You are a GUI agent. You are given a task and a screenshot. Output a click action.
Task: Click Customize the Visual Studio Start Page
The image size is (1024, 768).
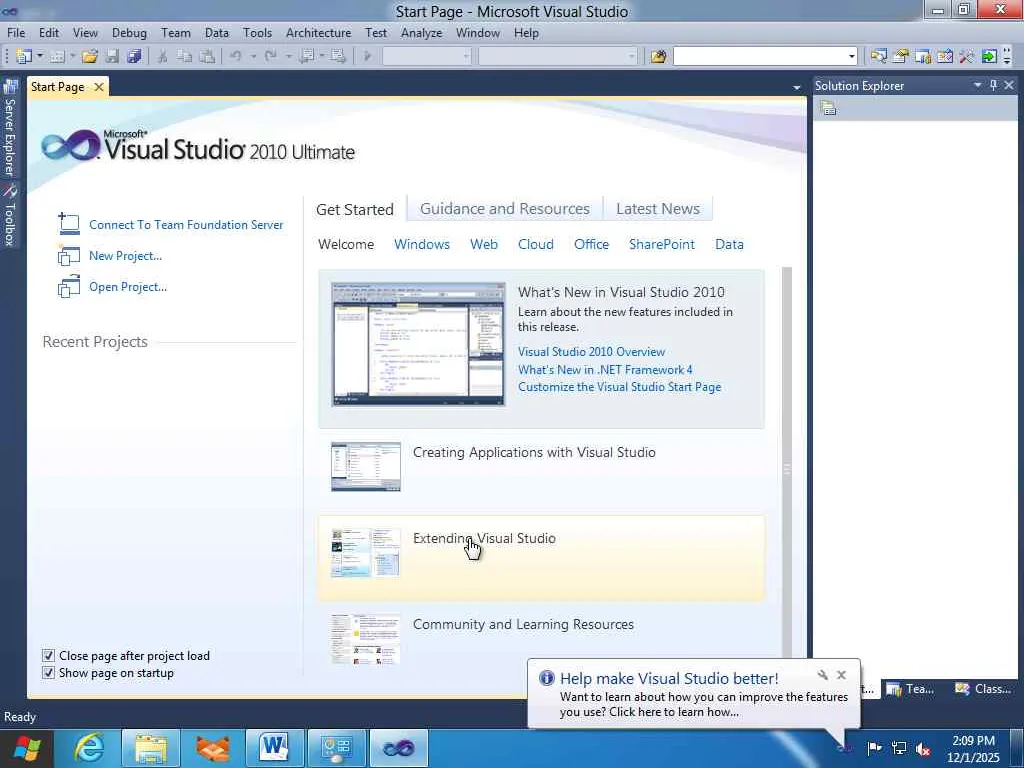(619, 387)
